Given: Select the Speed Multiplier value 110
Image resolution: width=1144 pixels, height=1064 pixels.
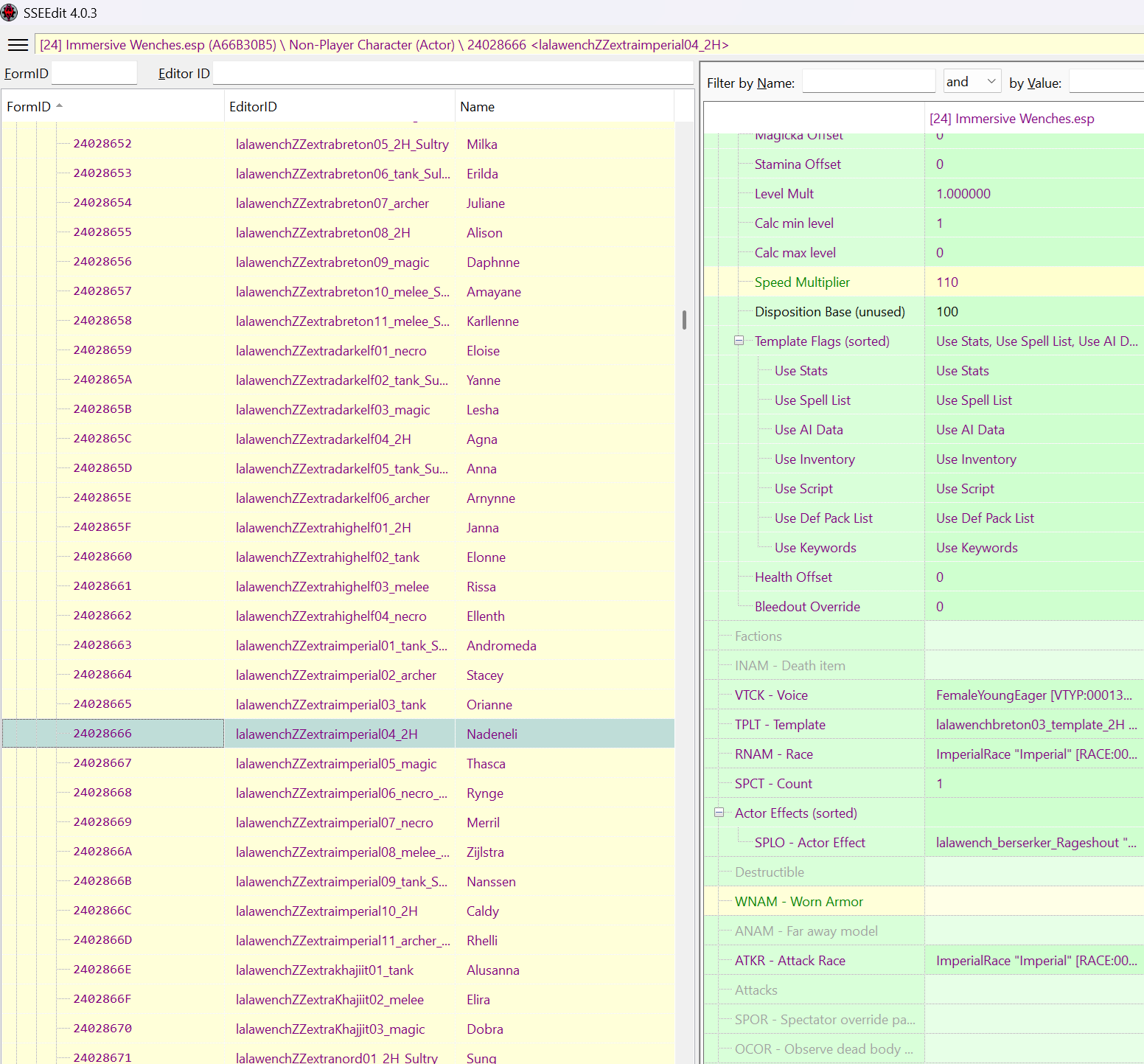Looking at the screenshot, I should pos(947,282).
